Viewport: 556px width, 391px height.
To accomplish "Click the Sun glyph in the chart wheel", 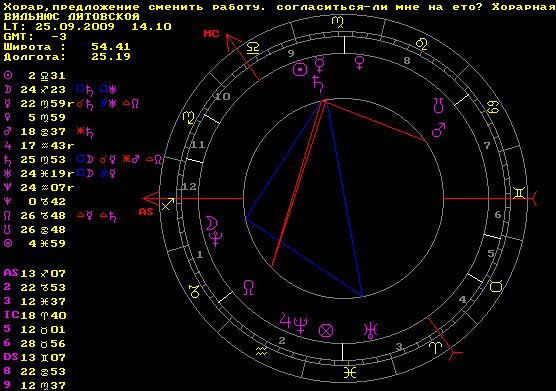I will [x=300, y=70].
